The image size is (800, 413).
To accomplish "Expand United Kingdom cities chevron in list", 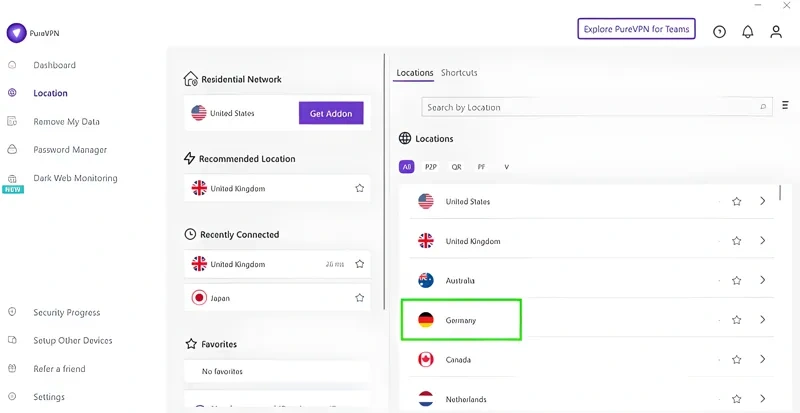I will pos(763,240).
